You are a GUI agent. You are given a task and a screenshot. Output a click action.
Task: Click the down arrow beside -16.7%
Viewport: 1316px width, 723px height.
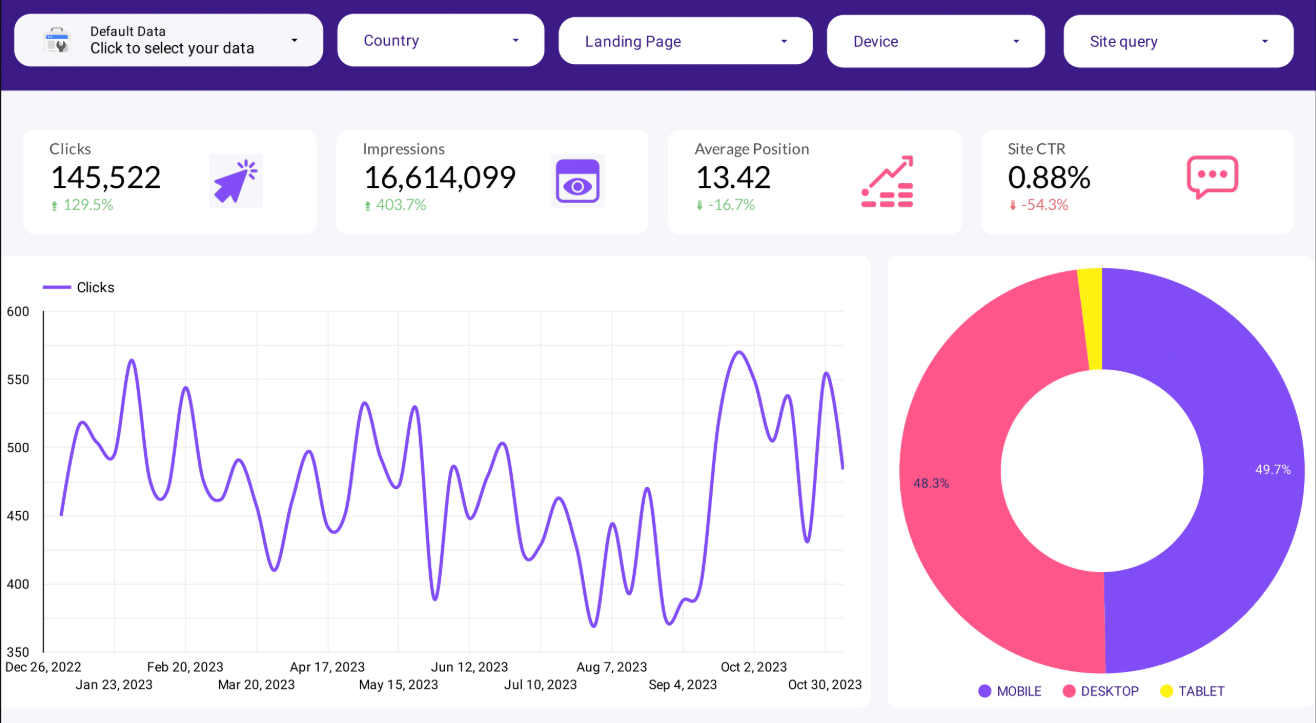(x=700, y=206)
